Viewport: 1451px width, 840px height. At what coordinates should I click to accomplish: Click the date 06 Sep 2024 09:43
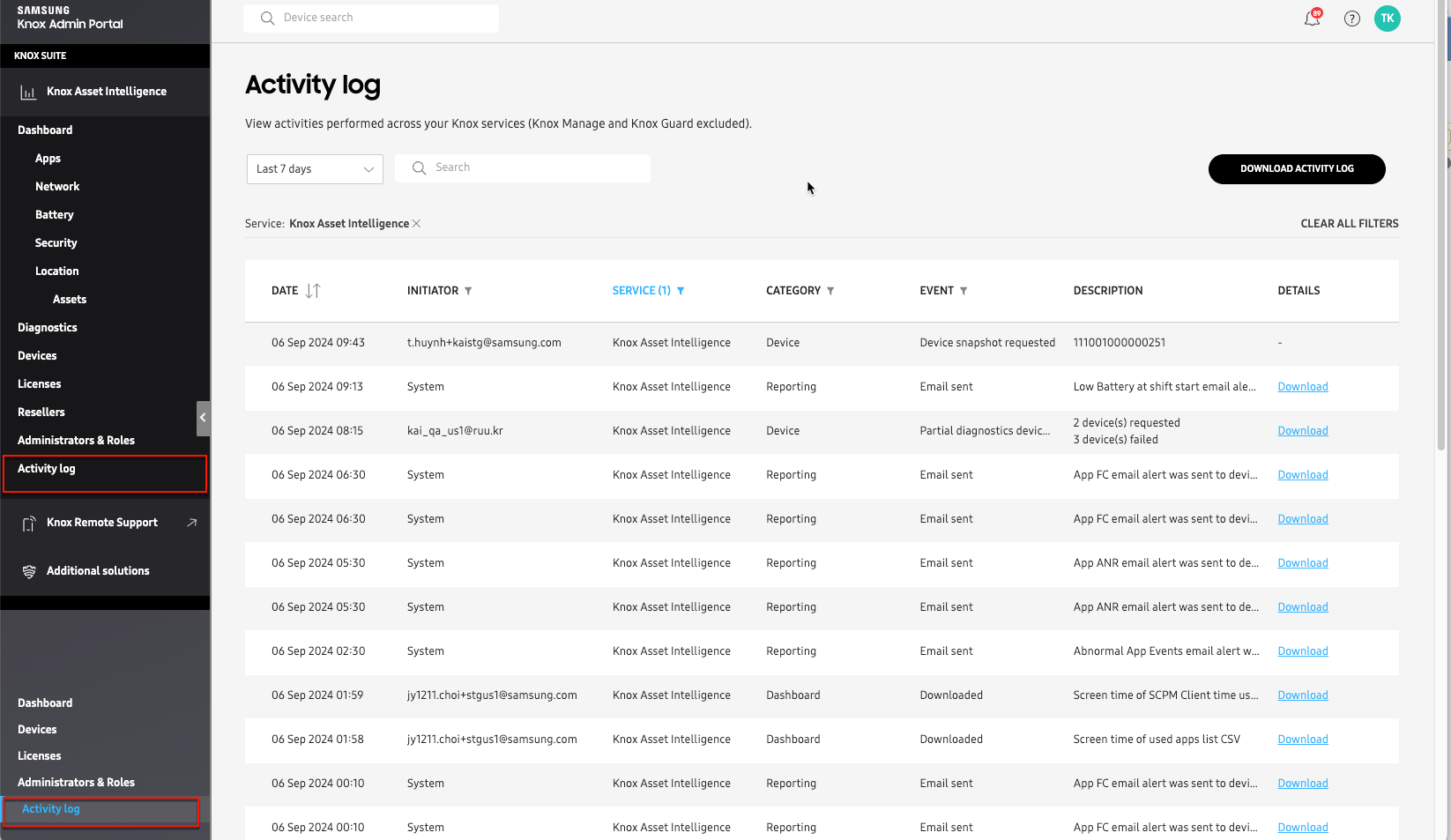pyautogui.click(x=318, y=343)
